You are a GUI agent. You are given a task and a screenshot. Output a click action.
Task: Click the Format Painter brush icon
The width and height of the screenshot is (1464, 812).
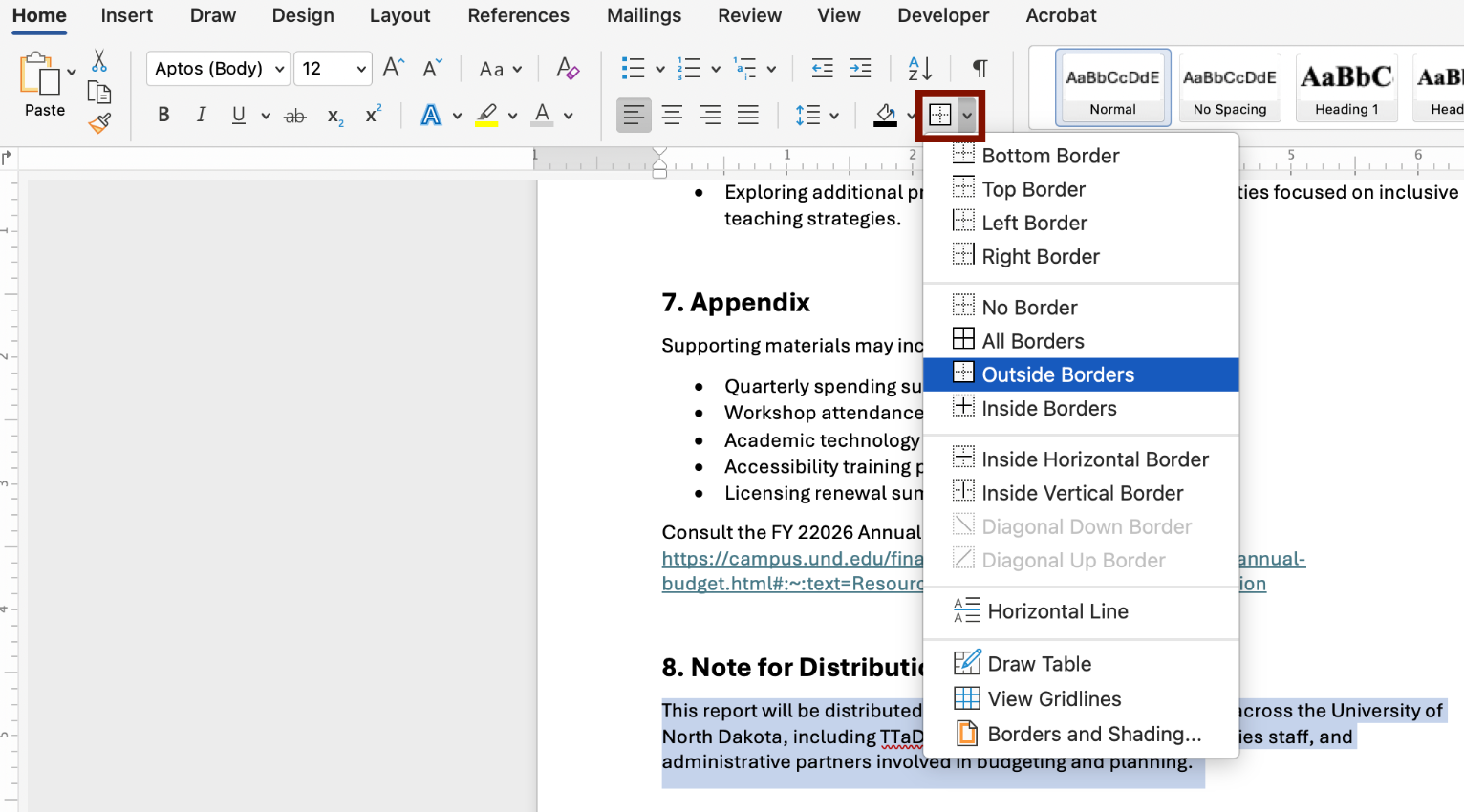[99, 123]
